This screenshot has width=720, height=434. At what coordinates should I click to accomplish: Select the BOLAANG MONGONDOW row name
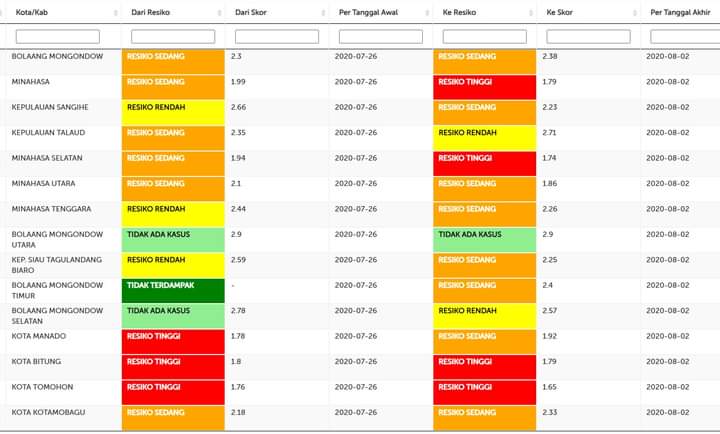tap(57, 56)
